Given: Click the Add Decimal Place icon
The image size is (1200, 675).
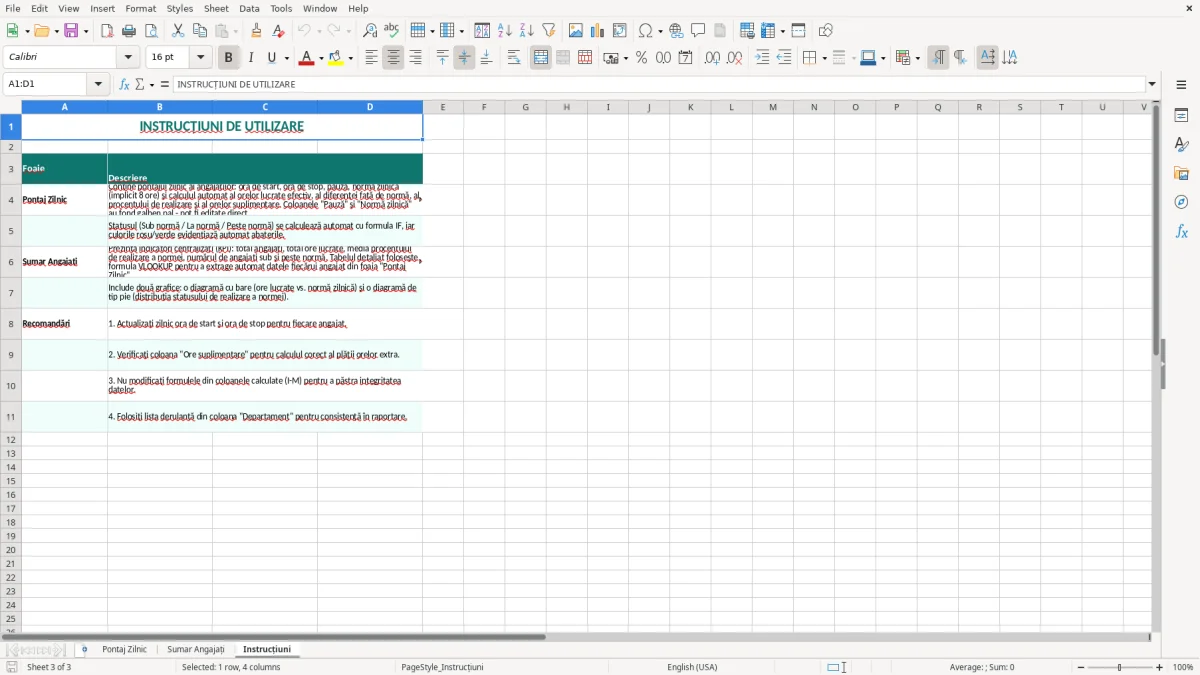Looking at the screenshot, I should click(x=713, y=58).
